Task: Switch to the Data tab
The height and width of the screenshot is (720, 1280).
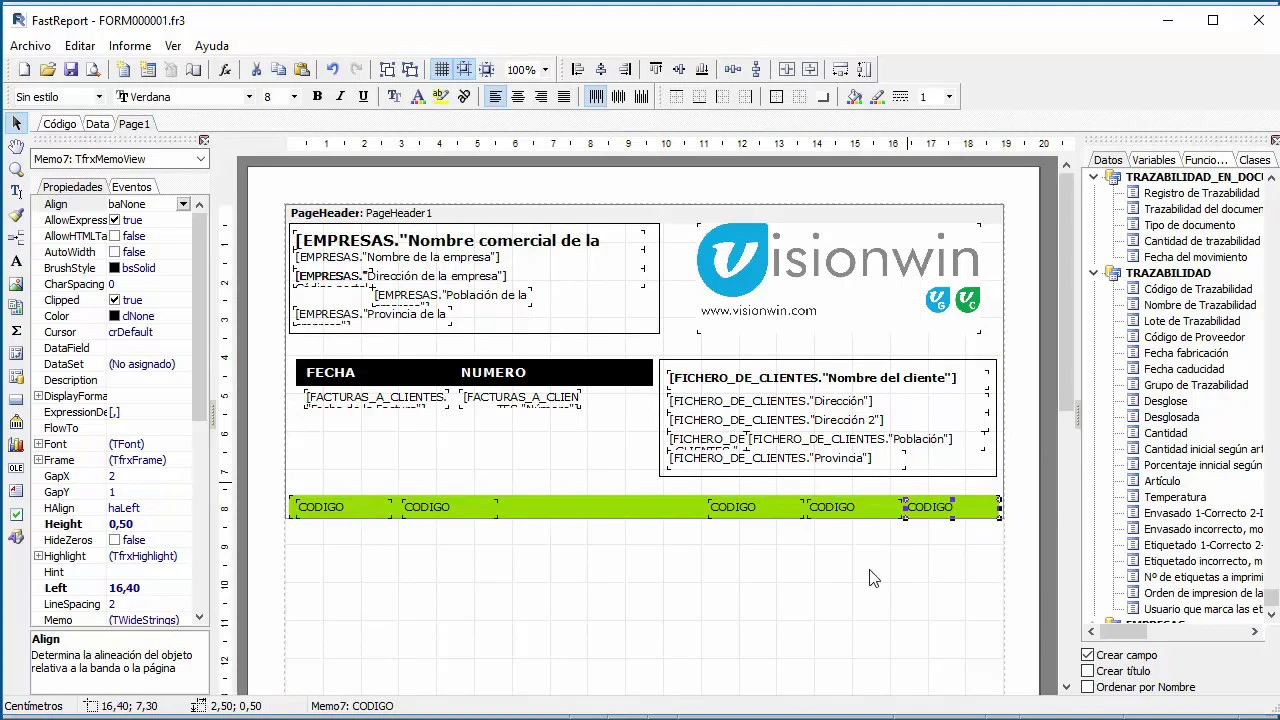Action: click(97, 124)
